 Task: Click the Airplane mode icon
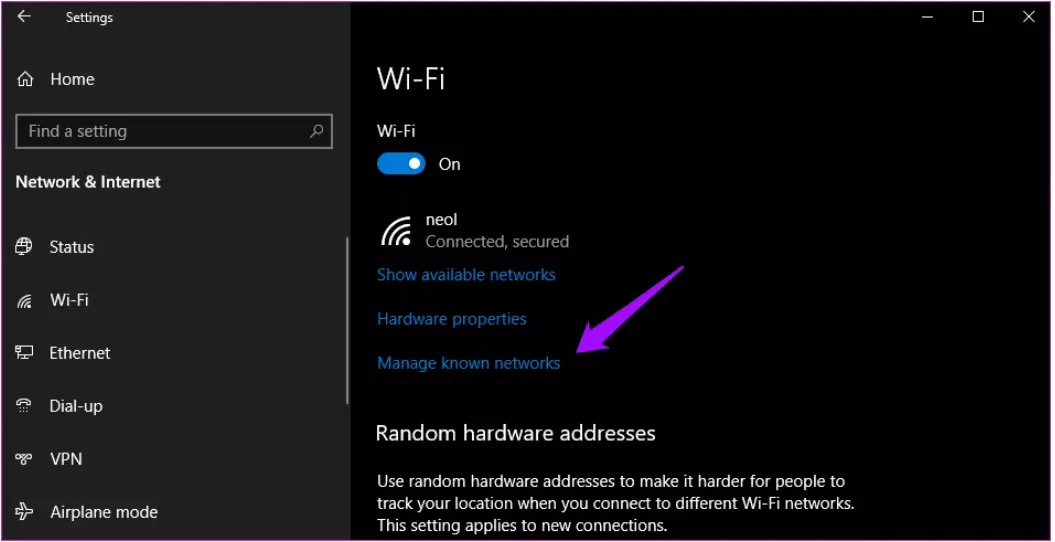point(24,512)
